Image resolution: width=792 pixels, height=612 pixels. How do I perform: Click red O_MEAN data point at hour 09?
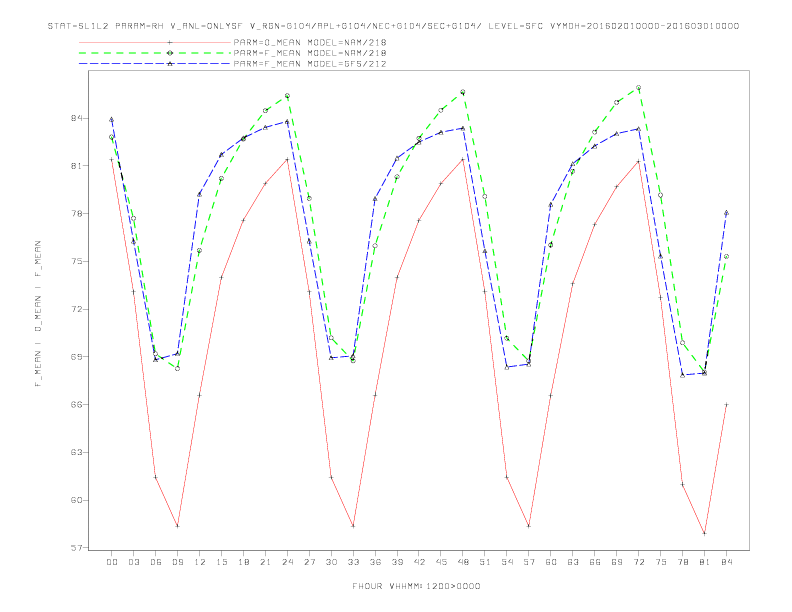[177, 526]
